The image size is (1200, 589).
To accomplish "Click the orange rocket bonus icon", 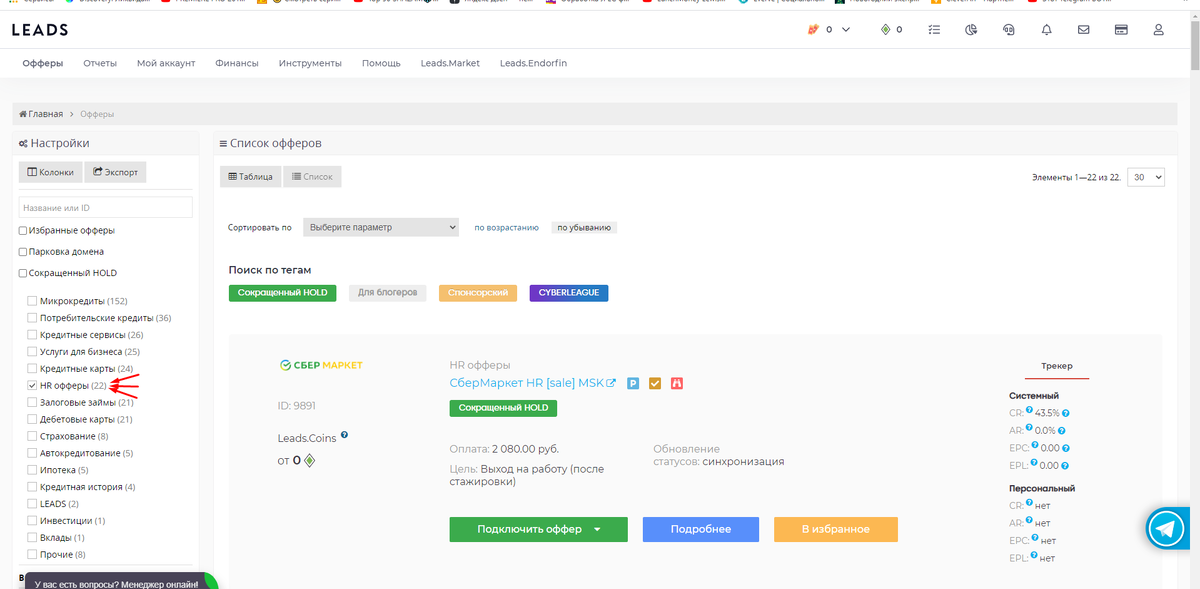I will (x=812, y=30).
